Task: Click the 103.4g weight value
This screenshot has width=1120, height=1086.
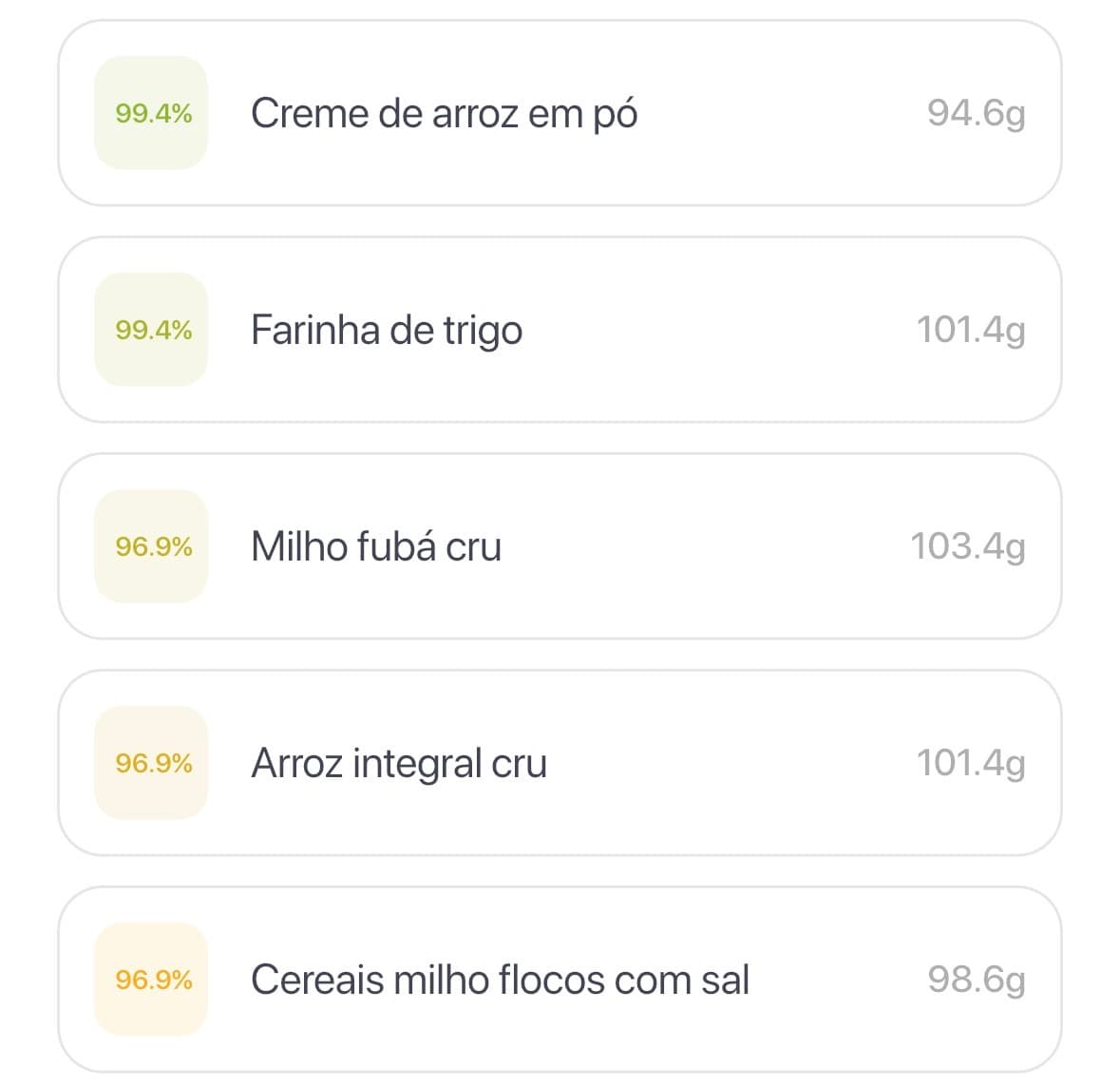Action: coord(968,547)
